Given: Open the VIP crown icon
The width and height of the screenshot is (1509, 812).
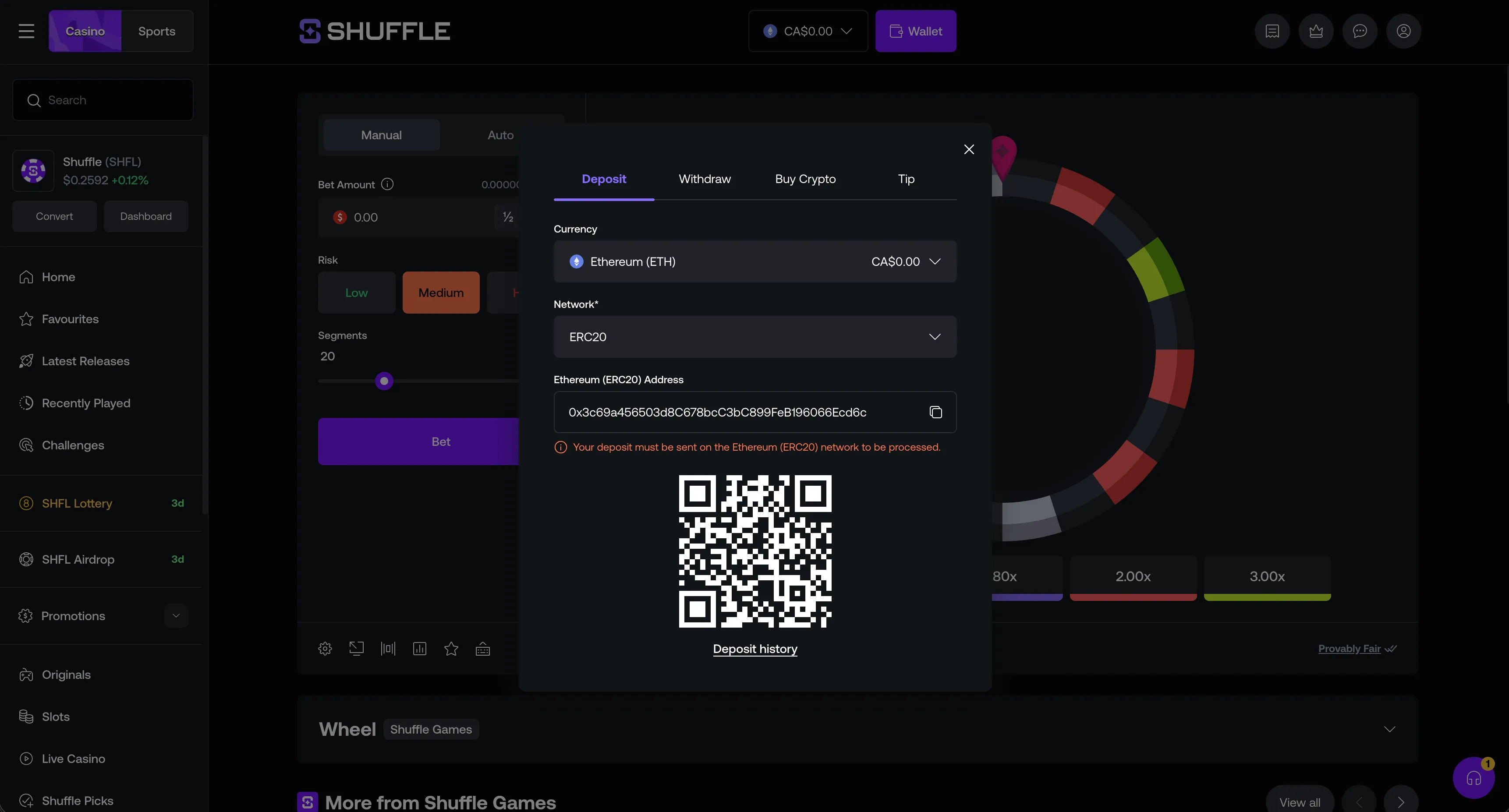Looking at the screenshot, I should [1316, 31].
